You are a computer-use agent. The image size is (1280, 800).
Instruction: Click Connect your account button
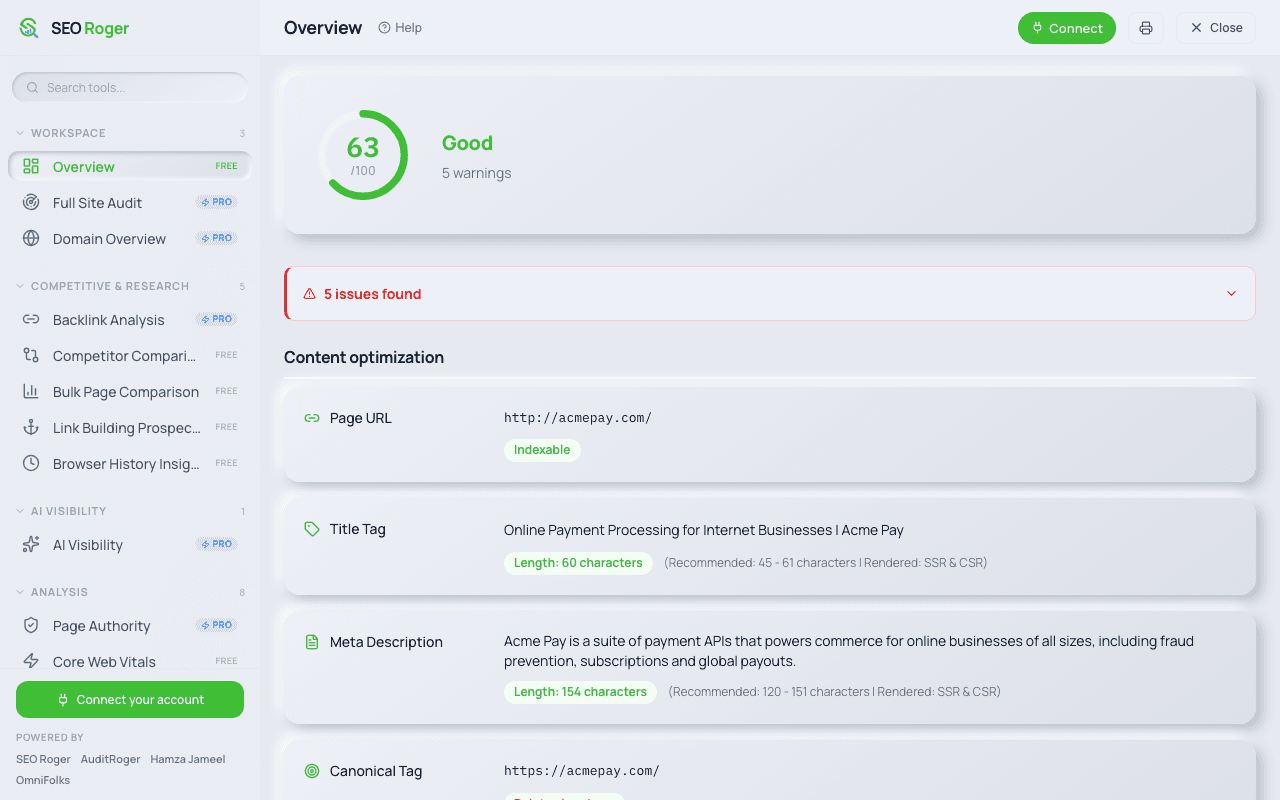130,699
